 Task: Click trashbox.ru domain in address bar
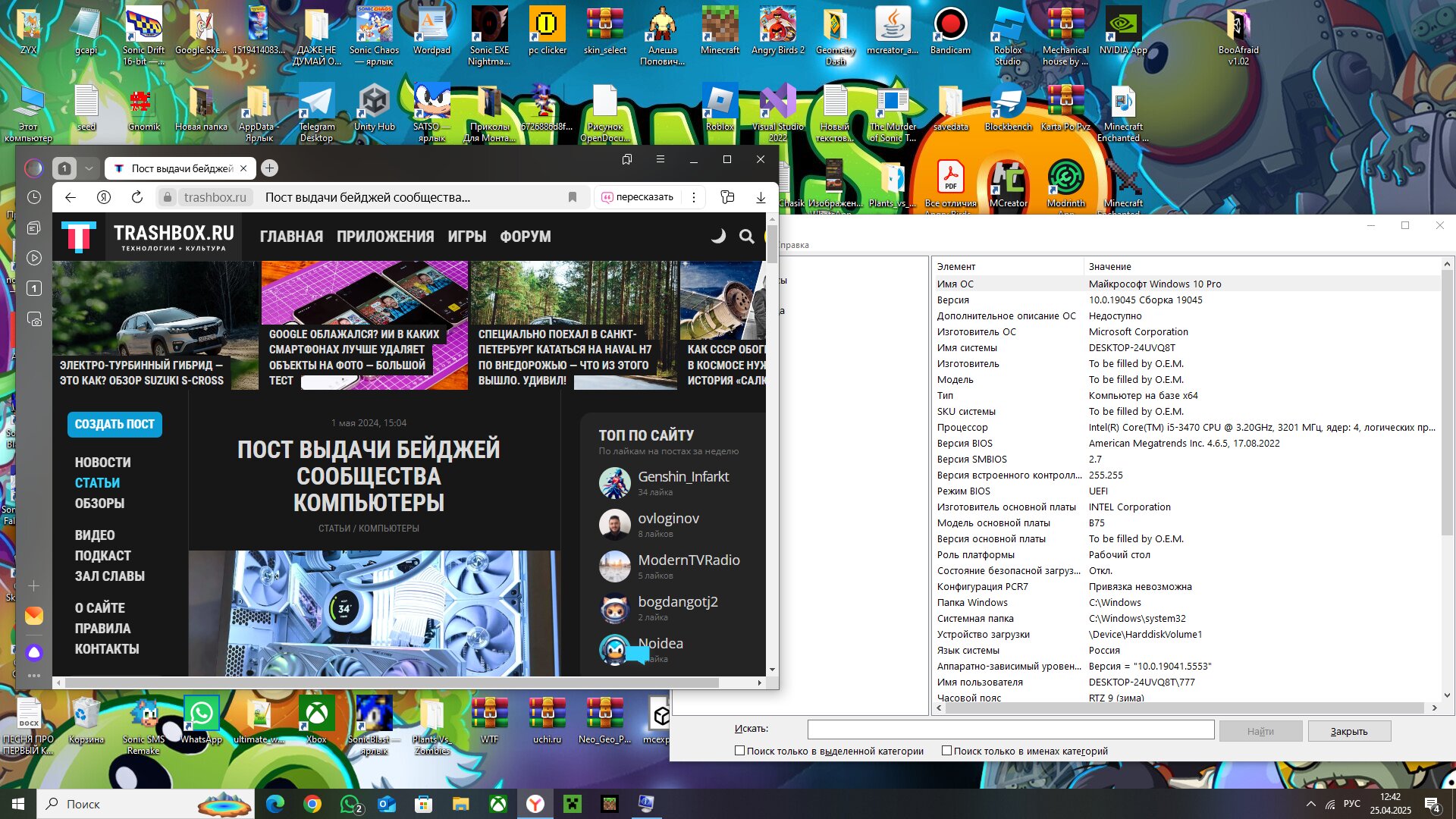click(x=215, y=197)
